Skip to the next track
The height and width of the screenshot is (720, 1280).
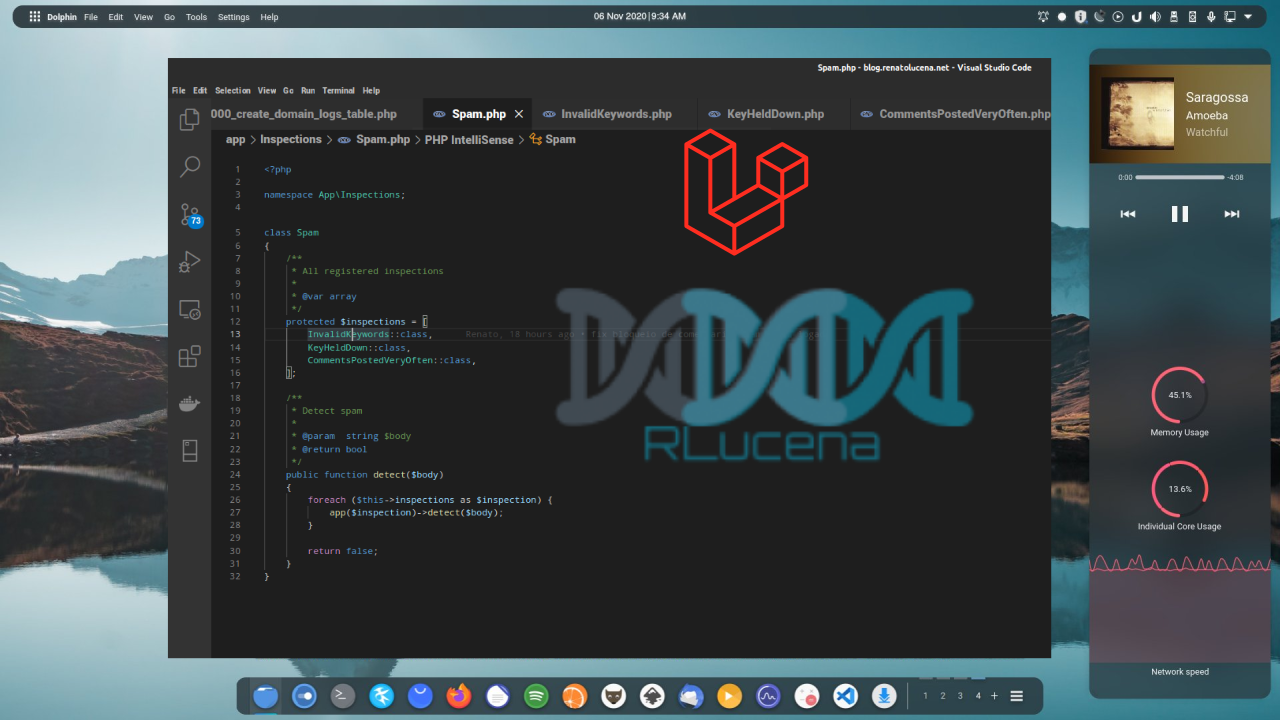(1232, 214)
